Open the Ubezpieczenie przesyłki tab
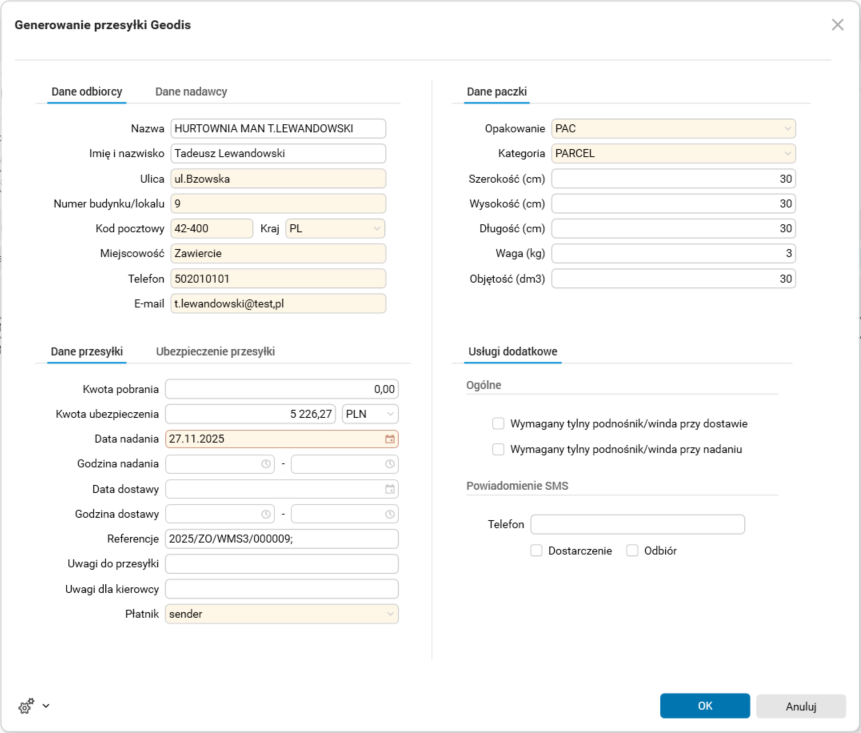 pos(215,352)
